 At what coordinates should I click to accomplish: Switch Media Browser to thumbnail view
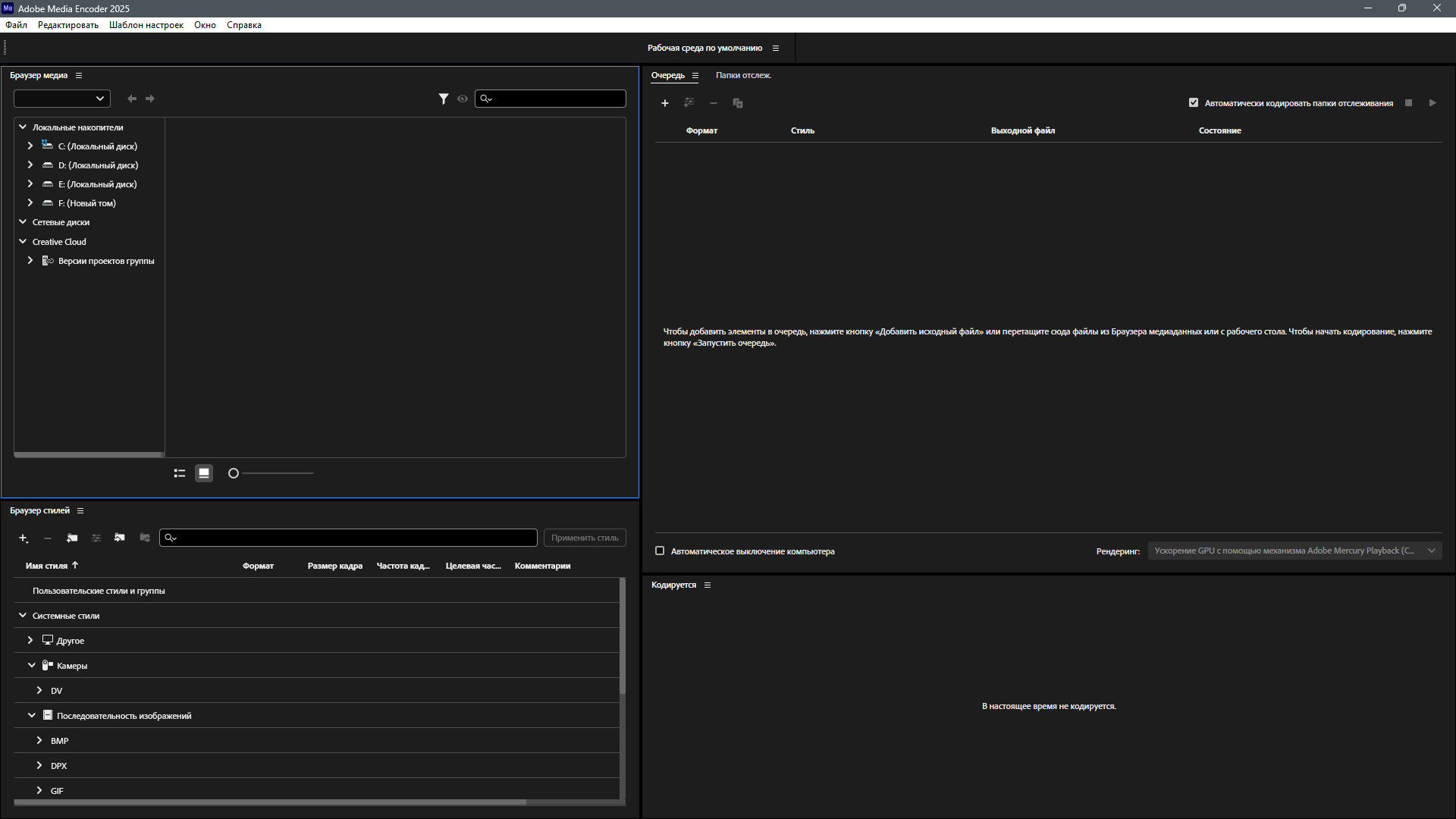click(x=204, y=473)
